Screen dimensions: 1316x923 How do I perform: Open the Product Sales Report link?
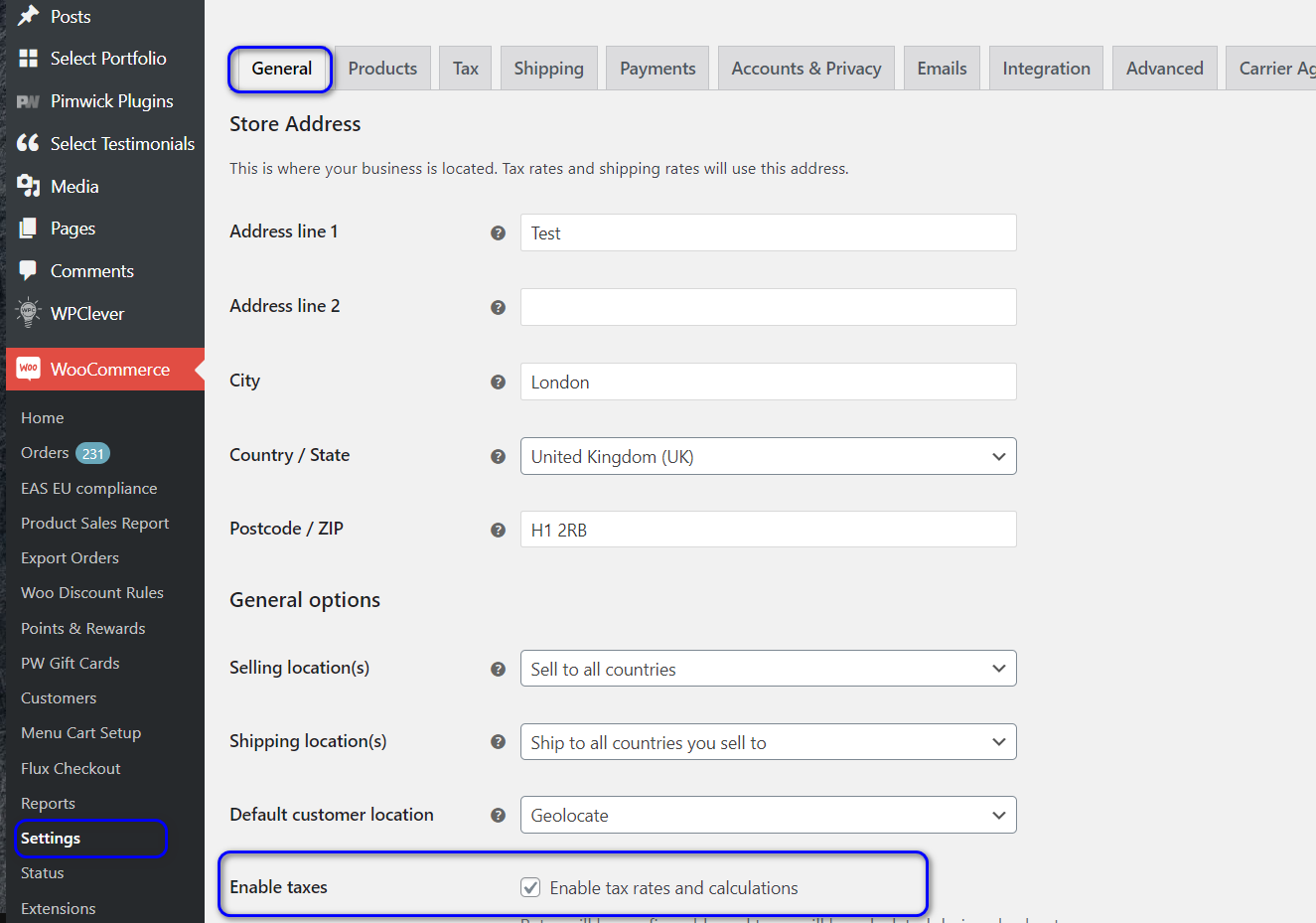coord(94,524)
